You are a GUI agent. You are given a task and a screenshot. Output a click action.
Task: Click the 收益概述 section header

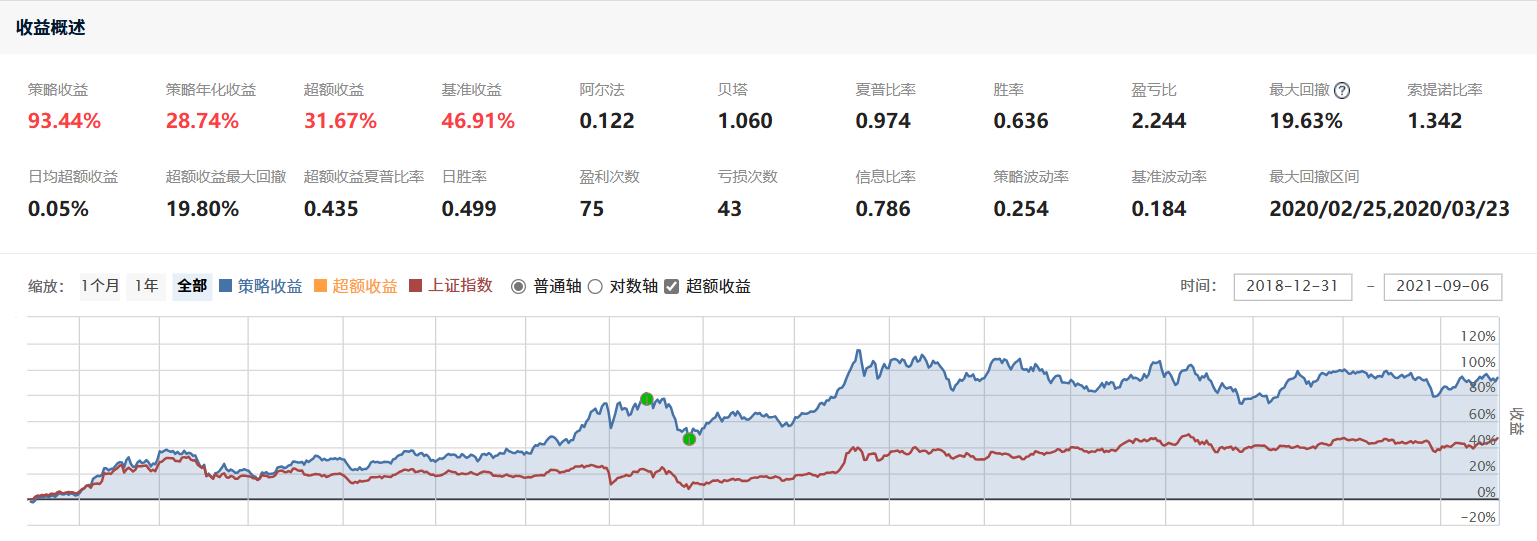pos(51,28)
